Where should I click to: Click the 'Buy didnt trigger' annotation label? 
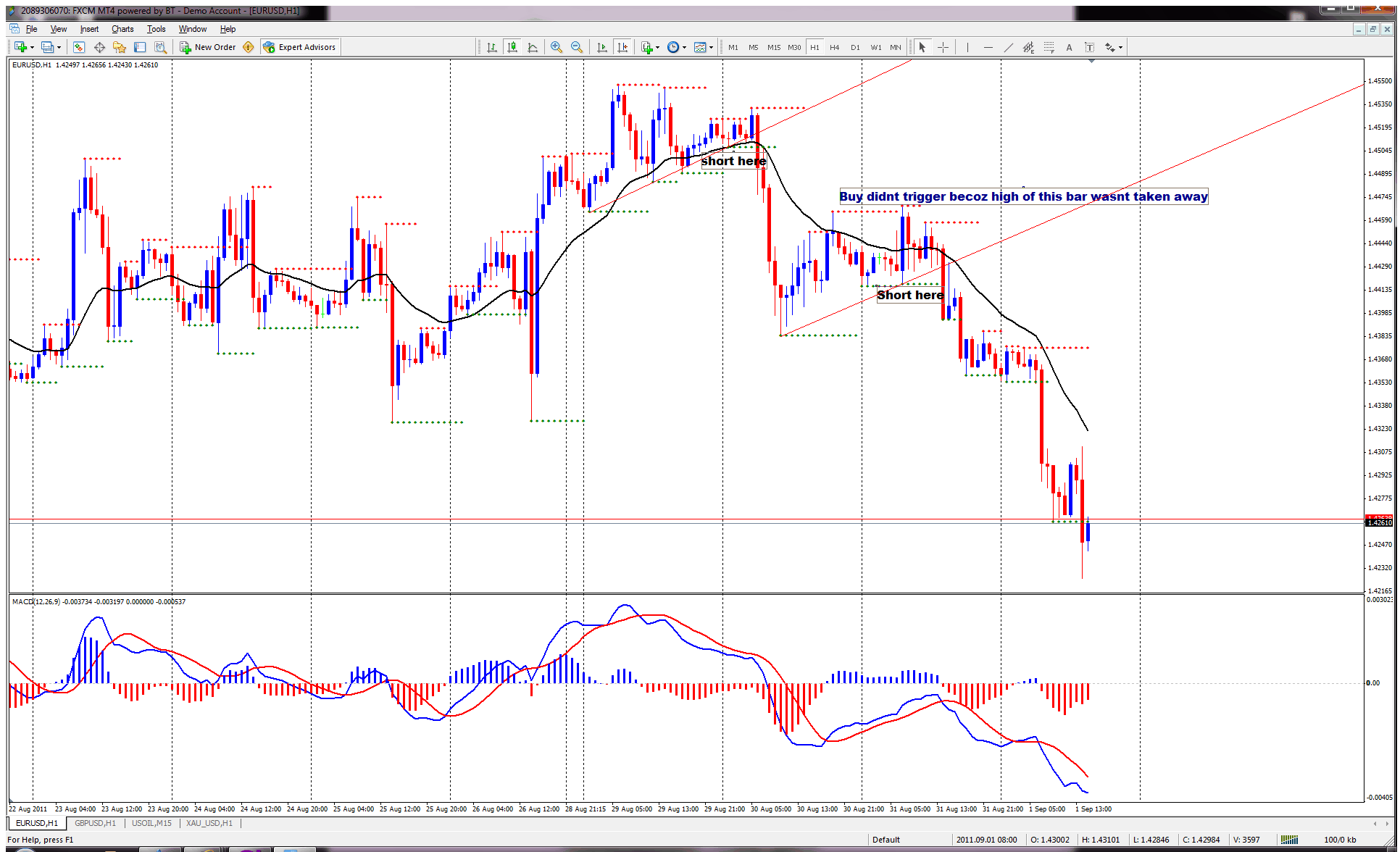[1023, 196]
